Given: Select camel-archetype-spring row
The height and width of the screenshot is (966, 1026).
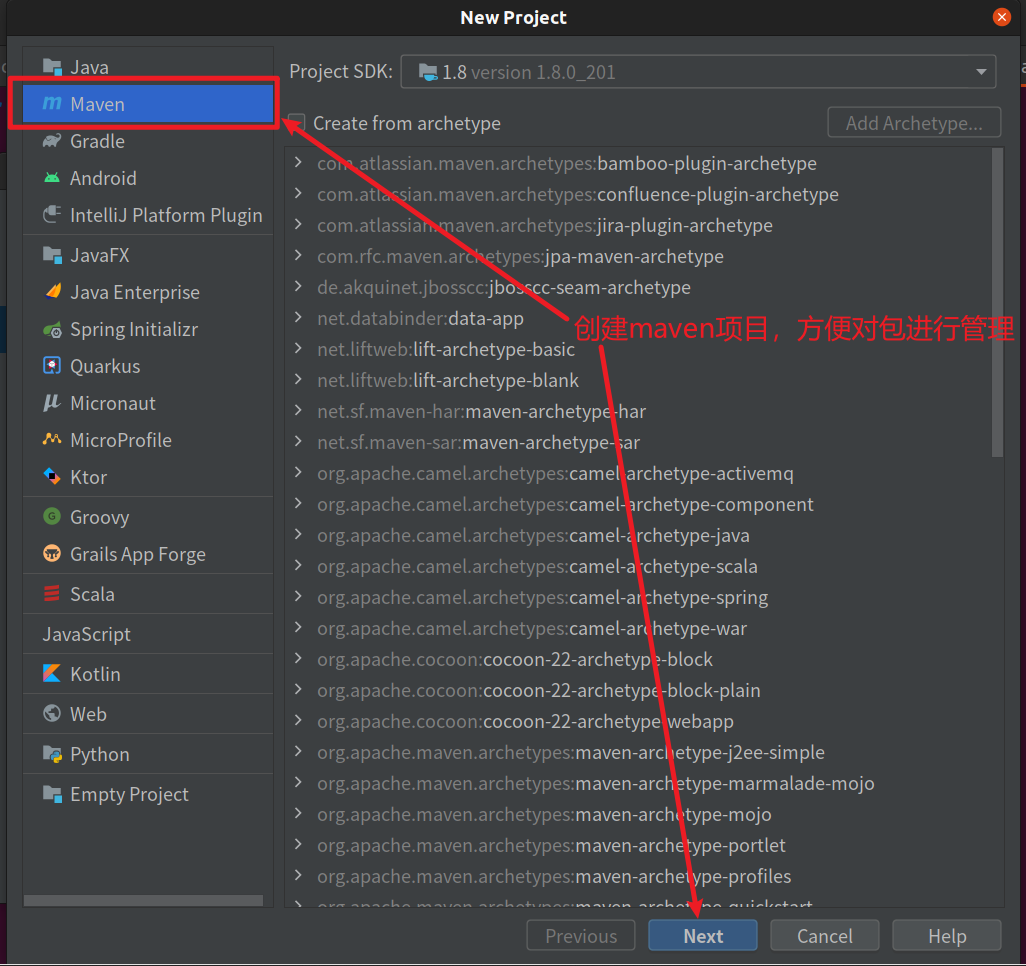Looking at the screenshot, I should coord(638,597).
